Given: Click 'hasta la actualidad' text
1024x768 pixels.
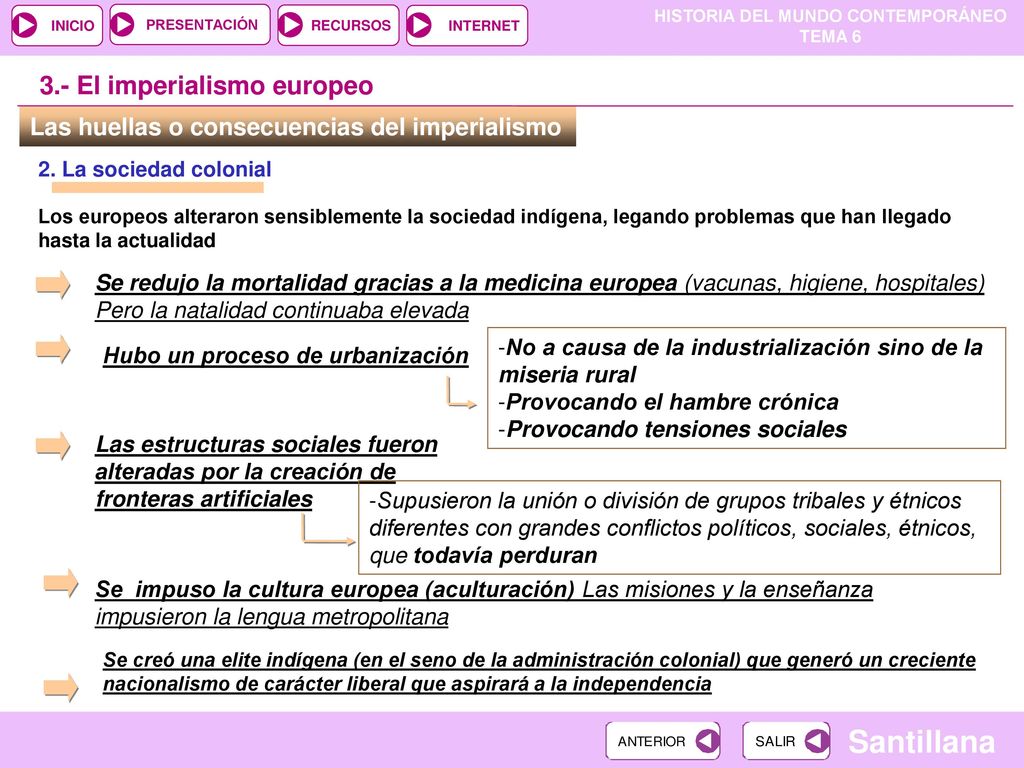Looking at the screenshot, I should (127, 240).
